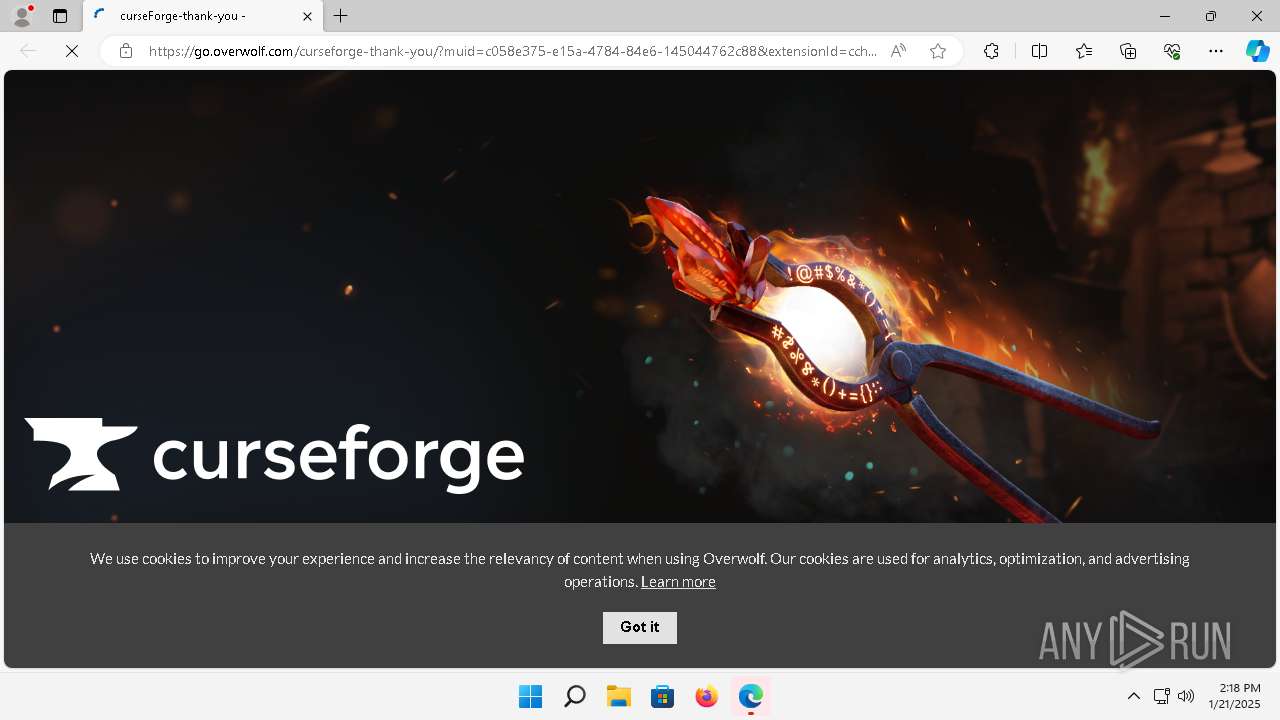Open Settings and more ellipsis menu
This screenshot has height=720, width=1280.
coord(1216,51)
